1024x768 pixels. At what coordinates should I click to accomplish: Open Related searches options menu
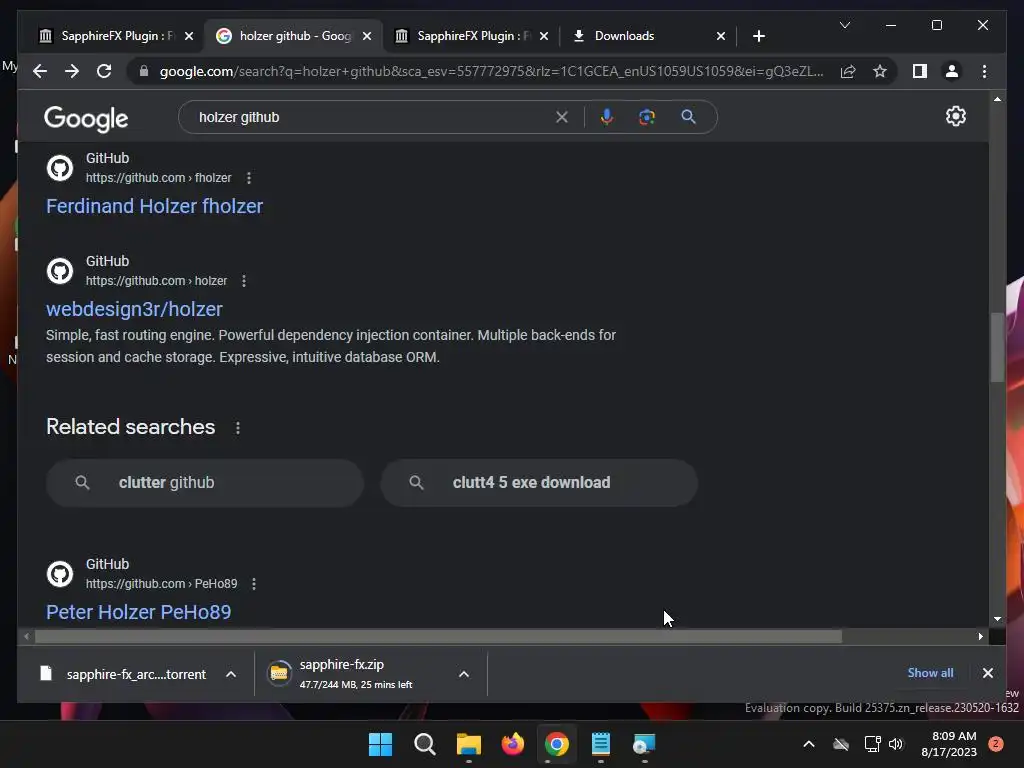238,428
